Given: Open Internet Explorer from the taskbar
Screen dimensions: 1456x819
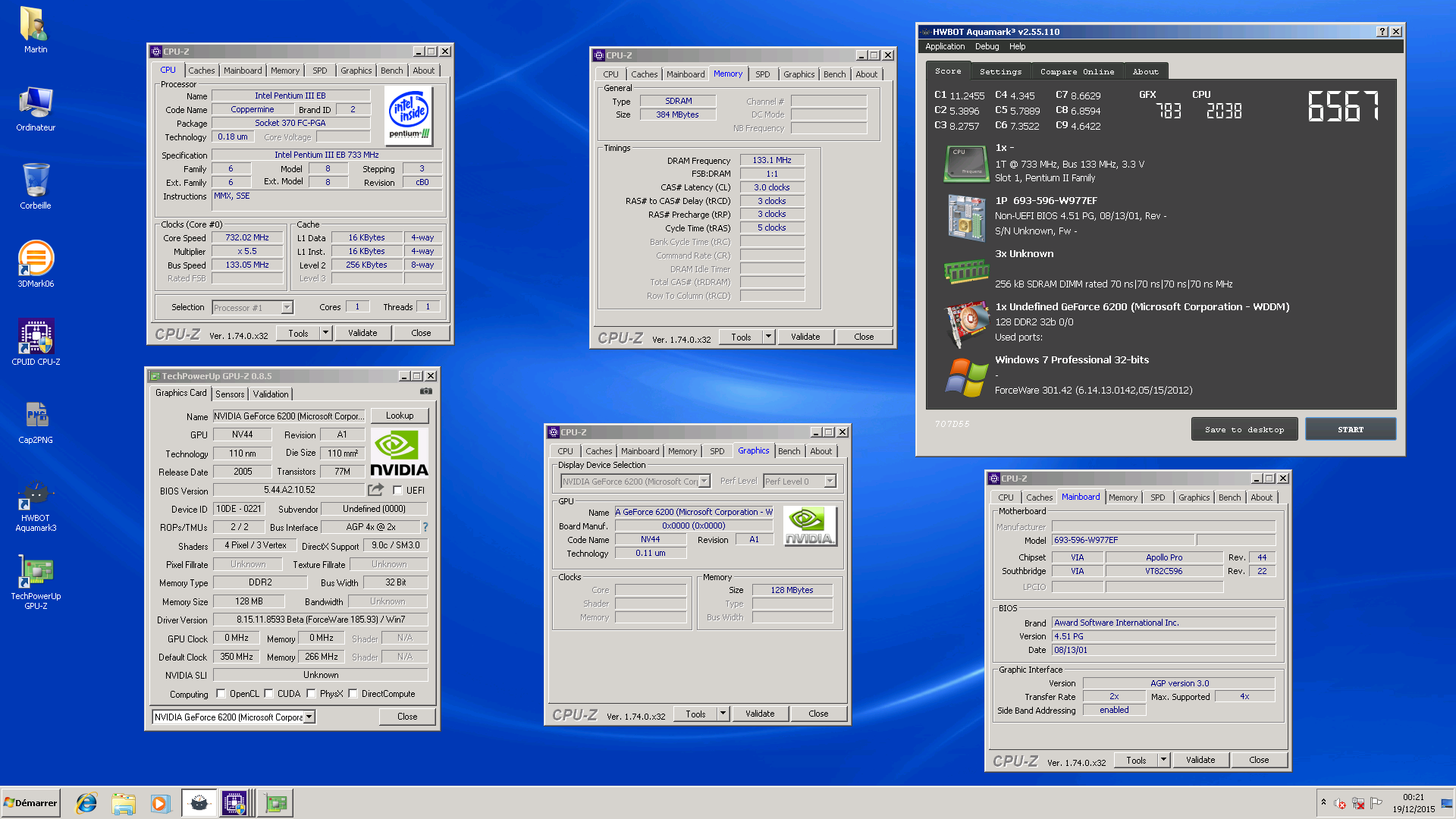Looking at the screenshot, I should 86,803.
